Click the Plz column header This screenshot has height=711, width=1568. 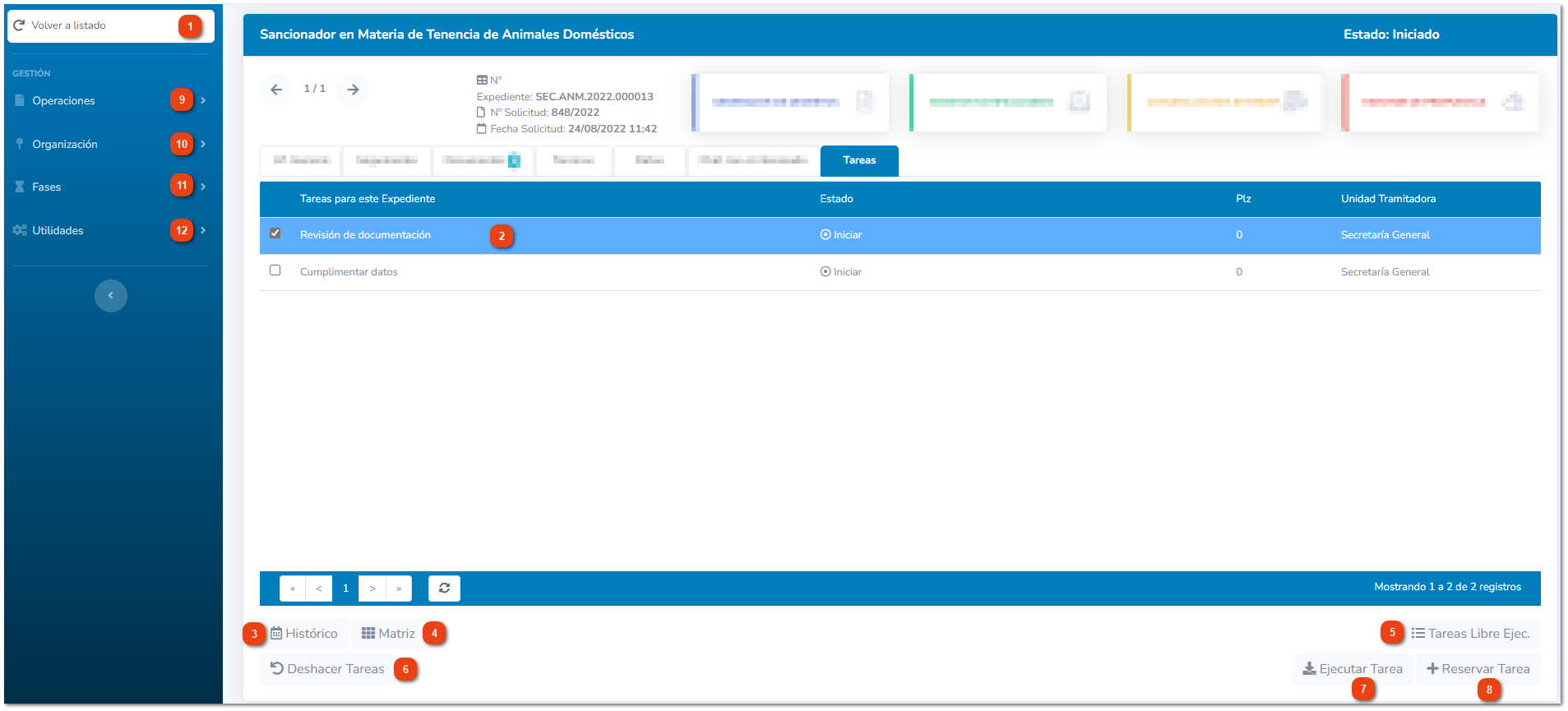point(1243,199)
